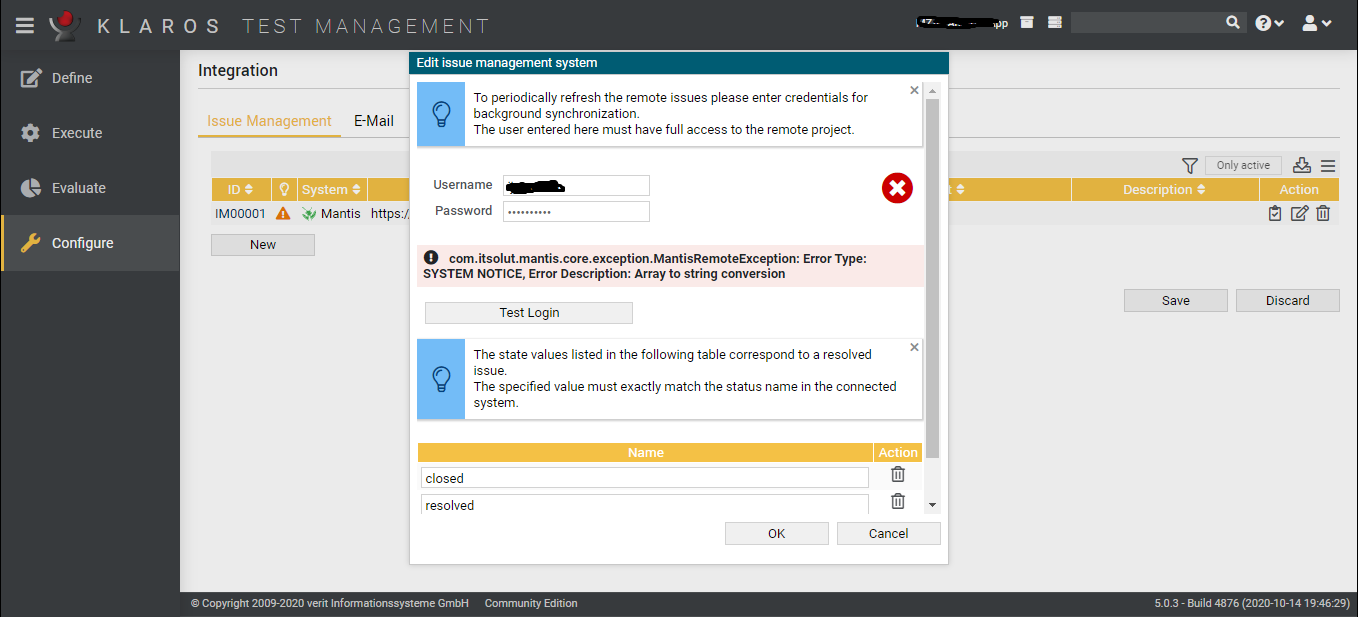Expand the help dropdown menu
The image size is (1358, 617).
click(x=1269, y=23)
